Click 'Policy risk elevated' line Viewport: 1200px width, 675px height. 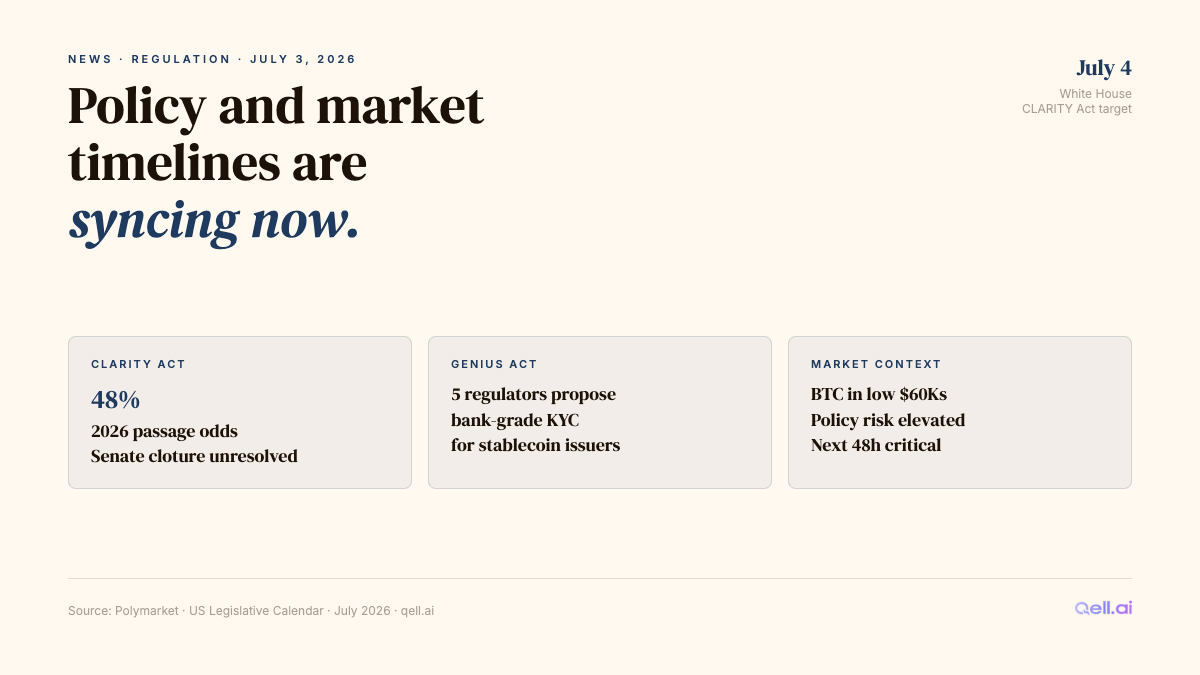click(888, 420)
